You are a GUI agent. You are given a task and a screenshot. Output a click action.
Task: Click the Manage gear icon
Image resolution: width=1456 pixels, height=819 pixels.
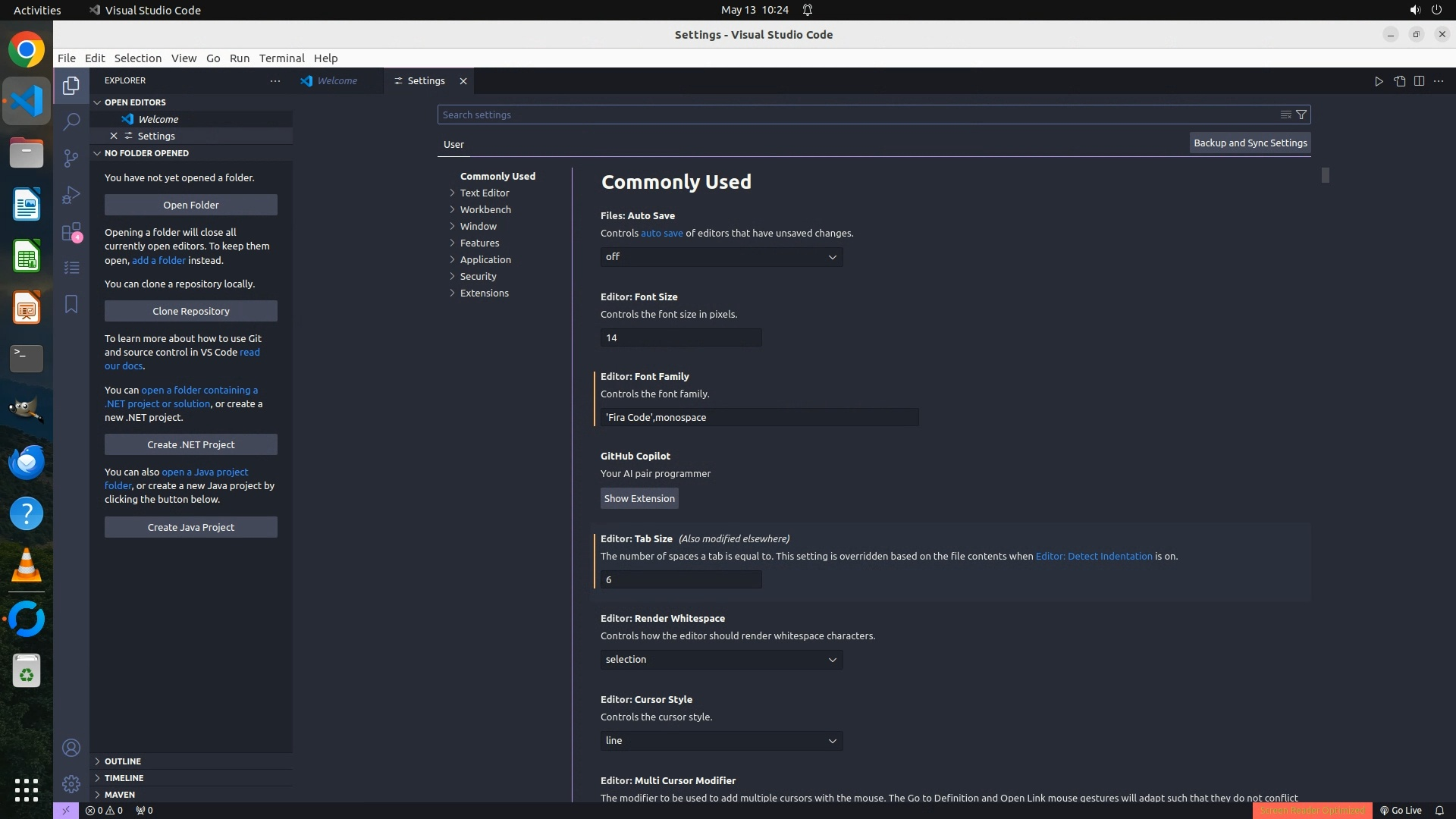pos(71,783)
